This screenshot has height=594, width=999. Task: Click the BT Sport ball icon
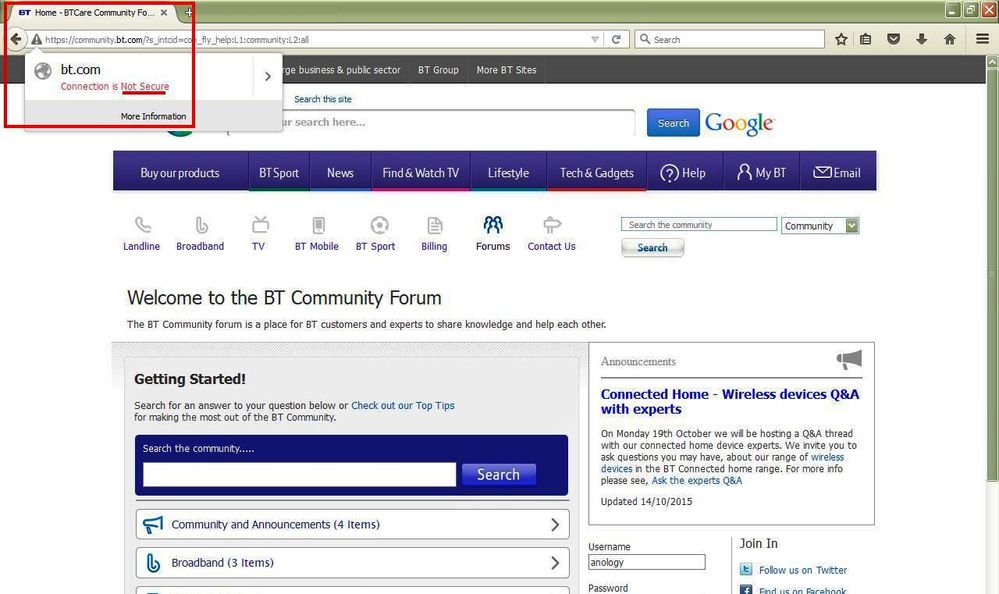(x=379, y=225)
